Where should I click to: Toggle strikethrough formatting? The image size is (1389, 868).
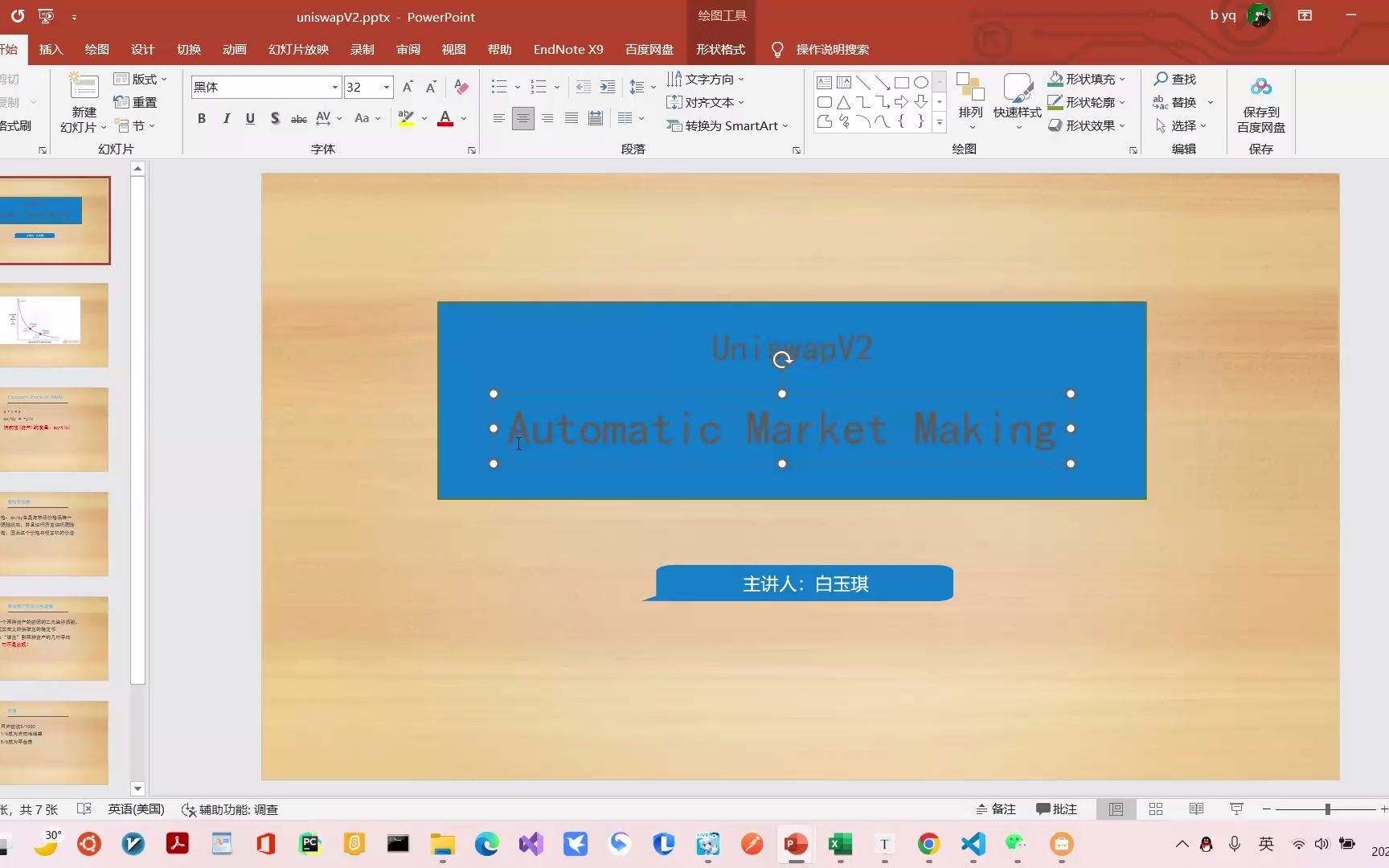click(298, 118)
